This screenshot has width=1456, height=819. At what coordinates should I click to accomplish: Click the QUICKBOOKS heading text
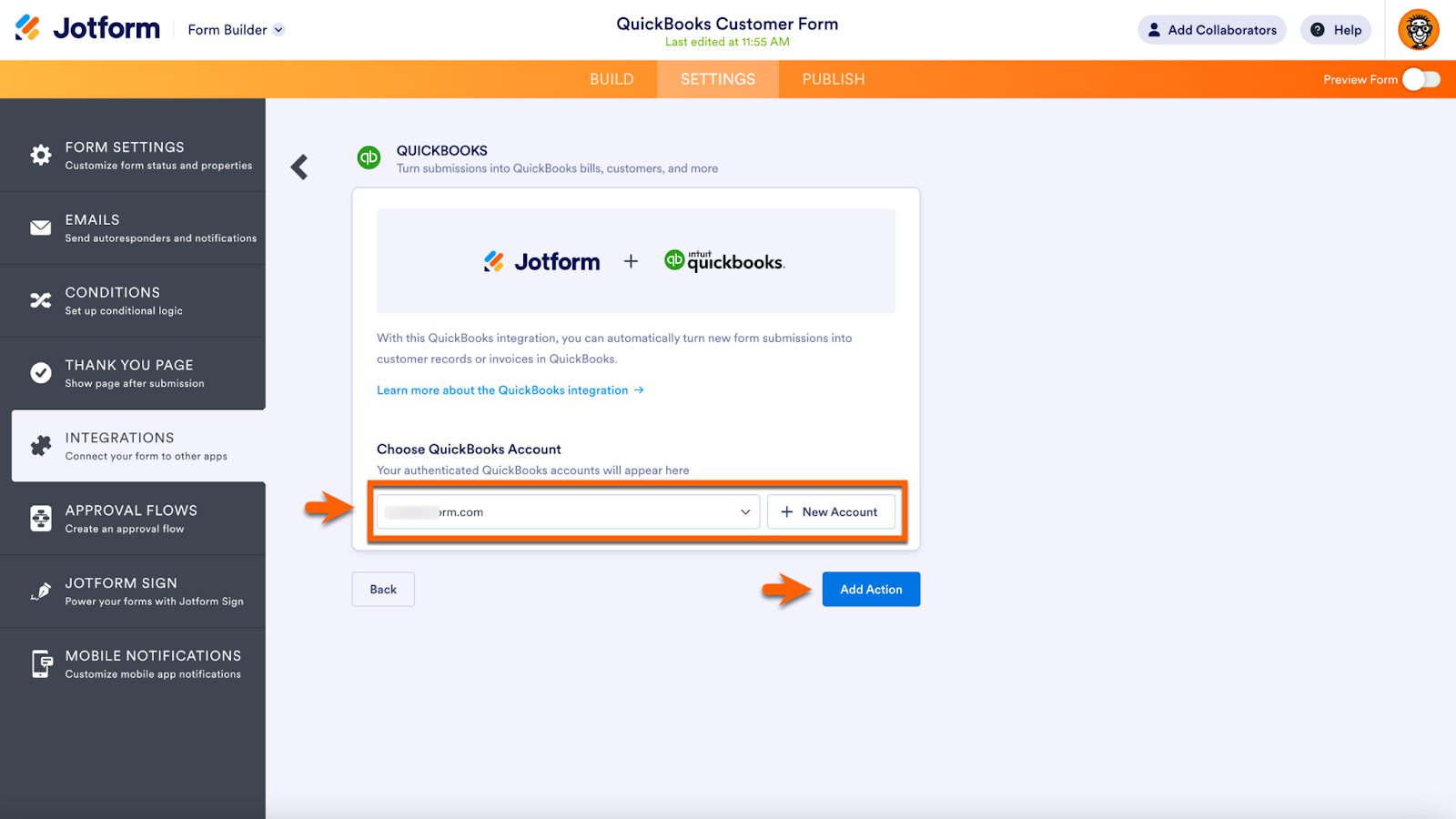tap(442, 151)
